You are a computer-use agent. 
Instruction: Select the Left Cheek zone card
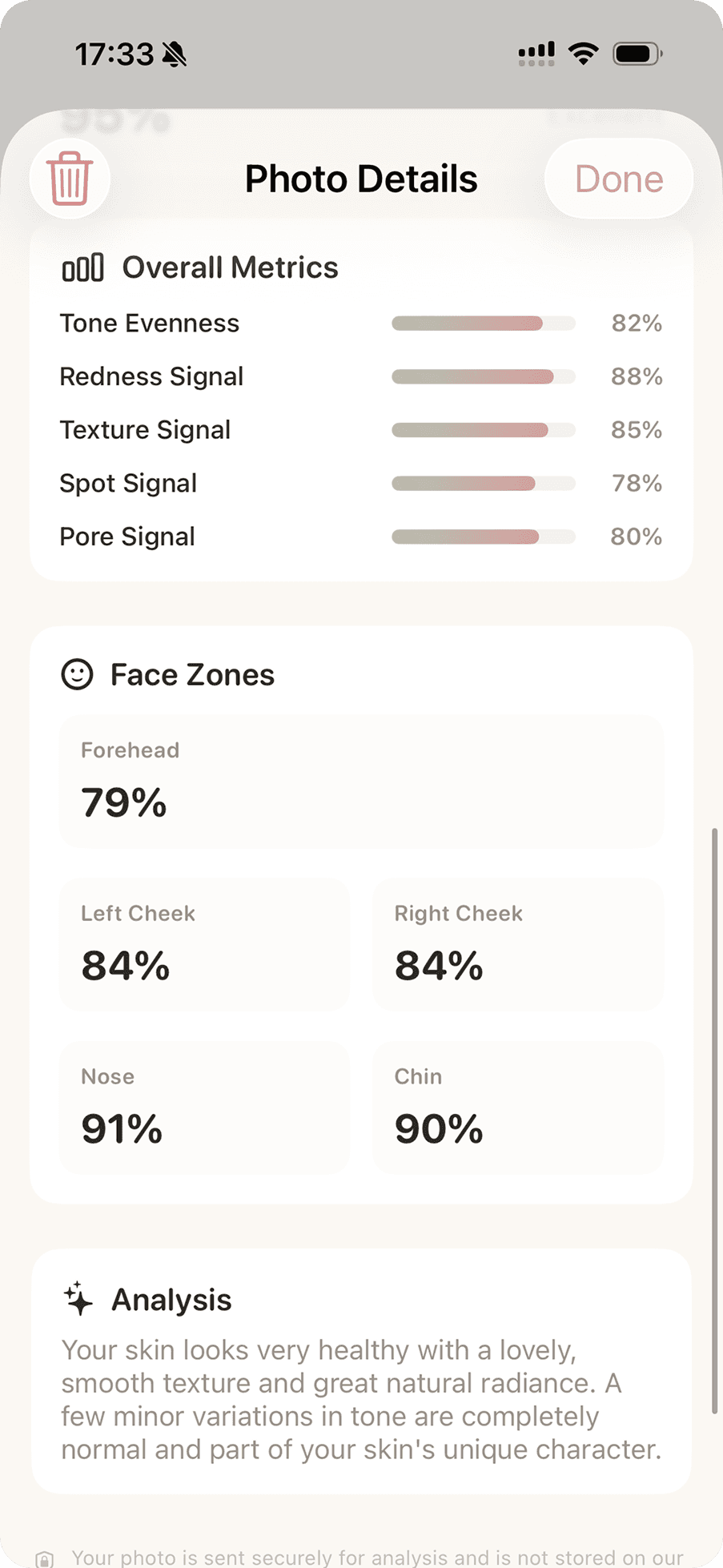pyautogui.click(x=204, y=945)
